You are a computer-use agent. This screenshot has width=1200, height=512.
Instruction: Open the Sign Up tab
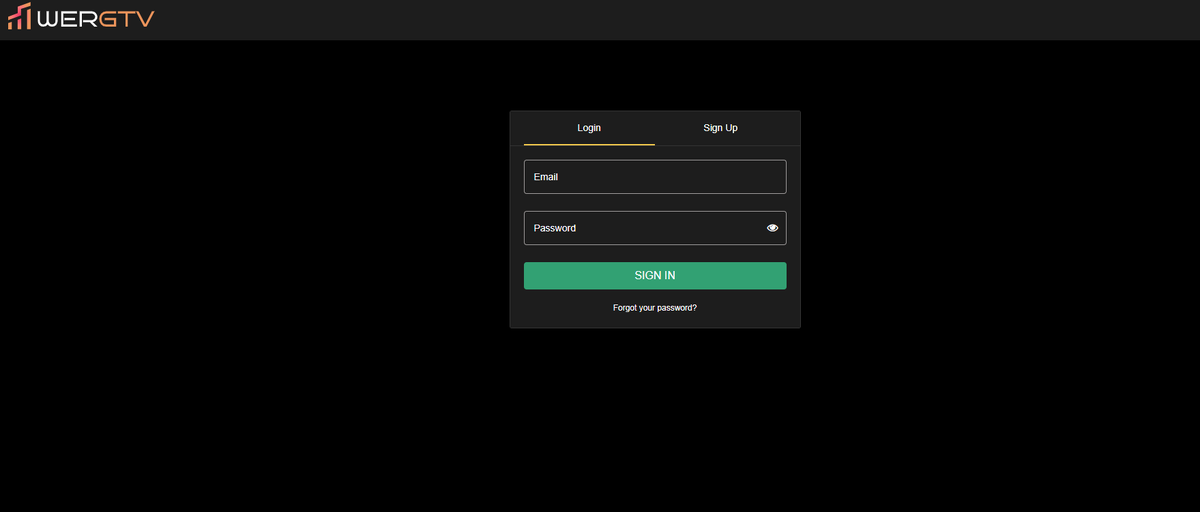720,128
